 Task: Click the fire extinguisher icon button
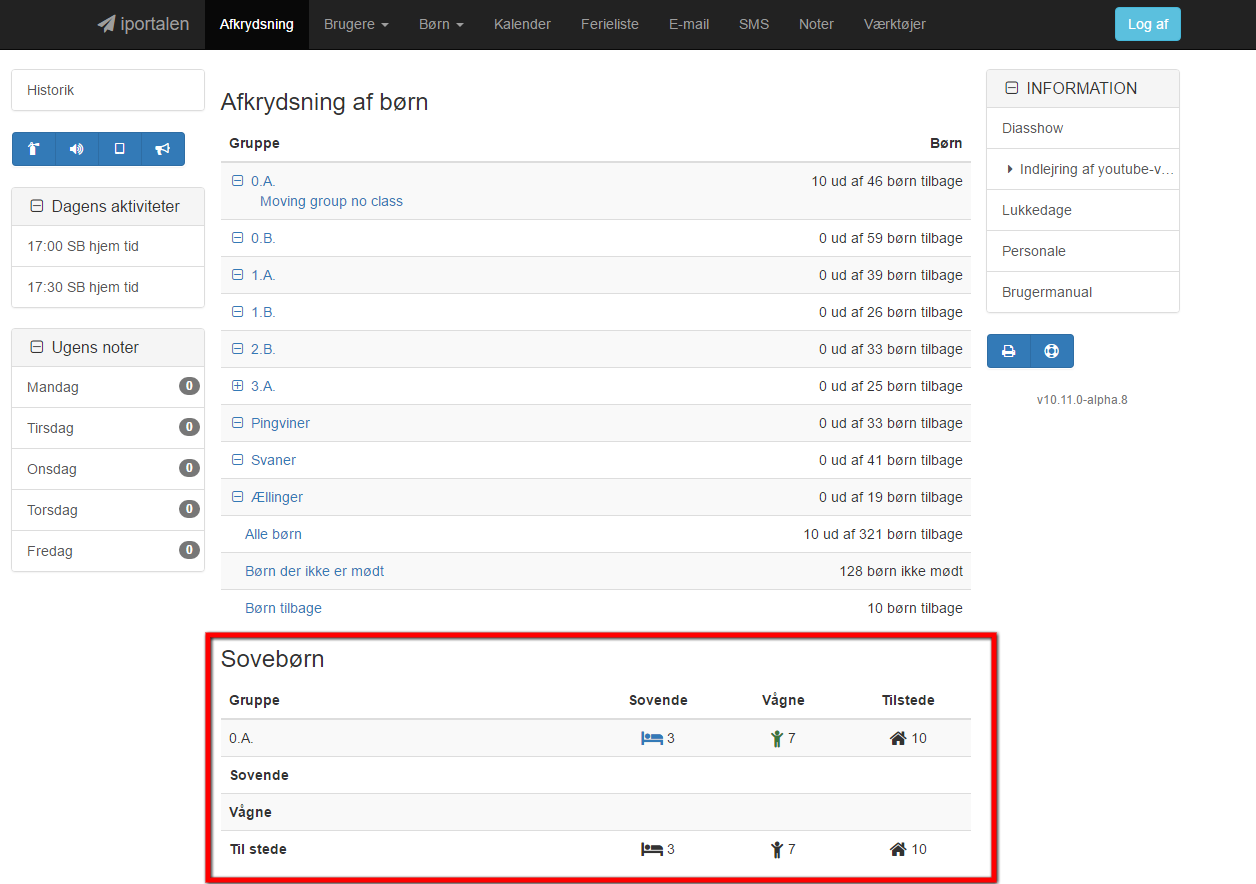[34, 149]
